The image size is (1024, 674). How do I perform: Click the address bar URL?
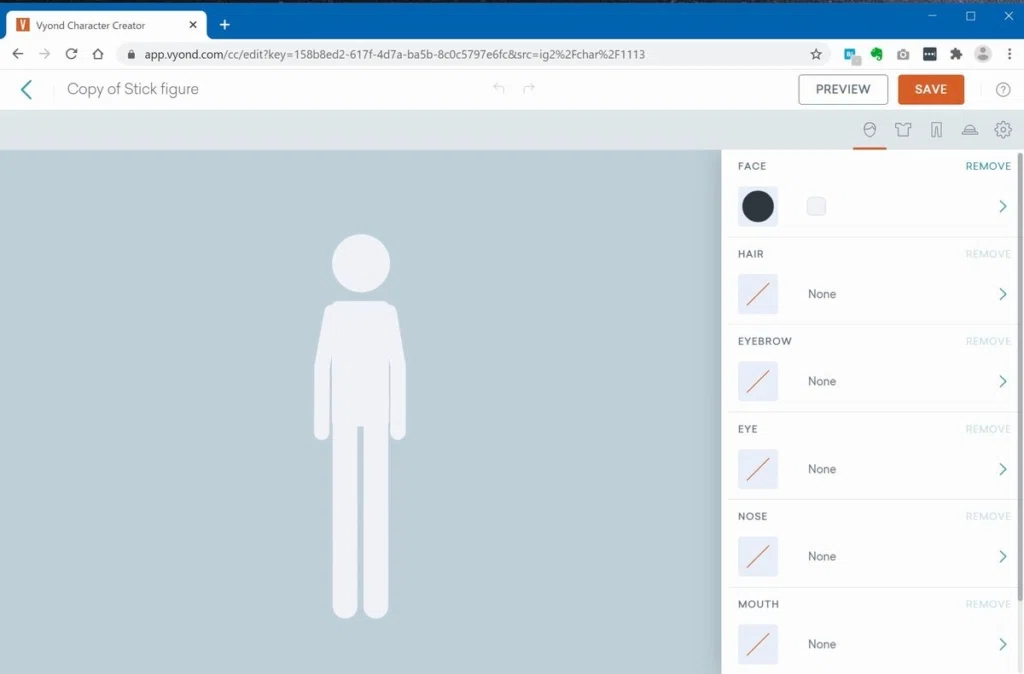(394, 54)
